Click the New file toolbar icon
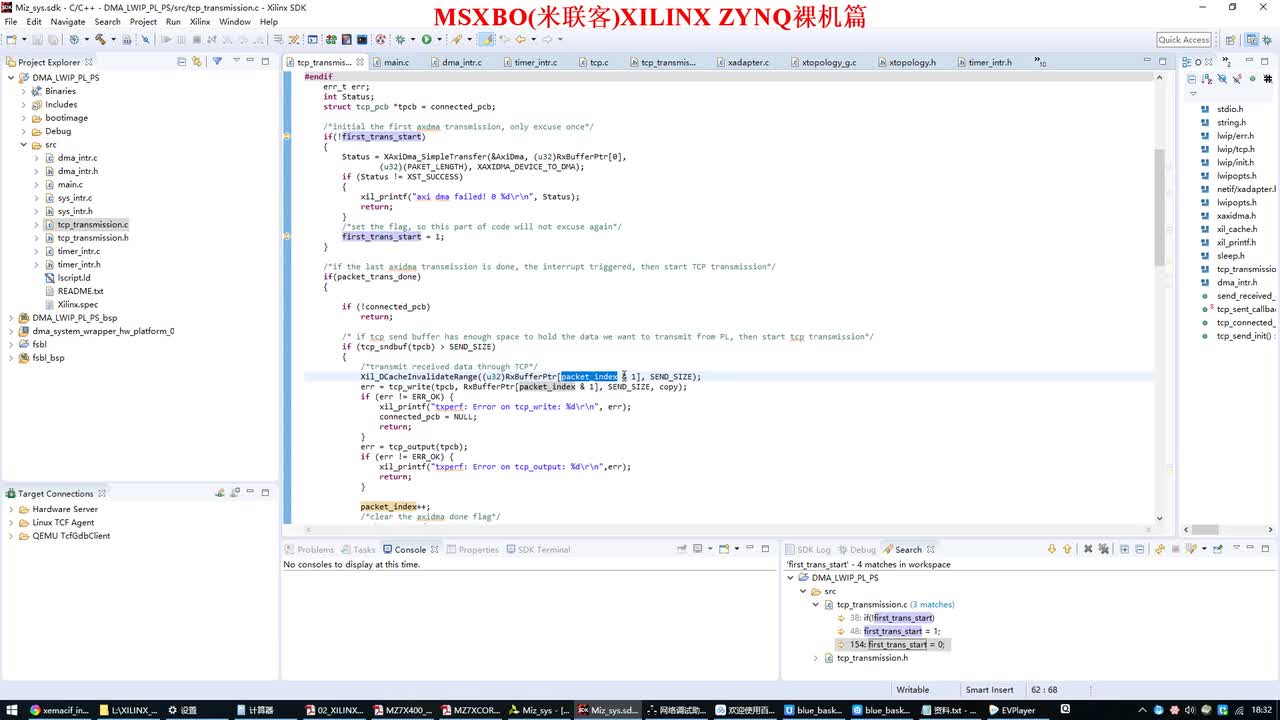The image size is (1280, 720). coord(11,40)
